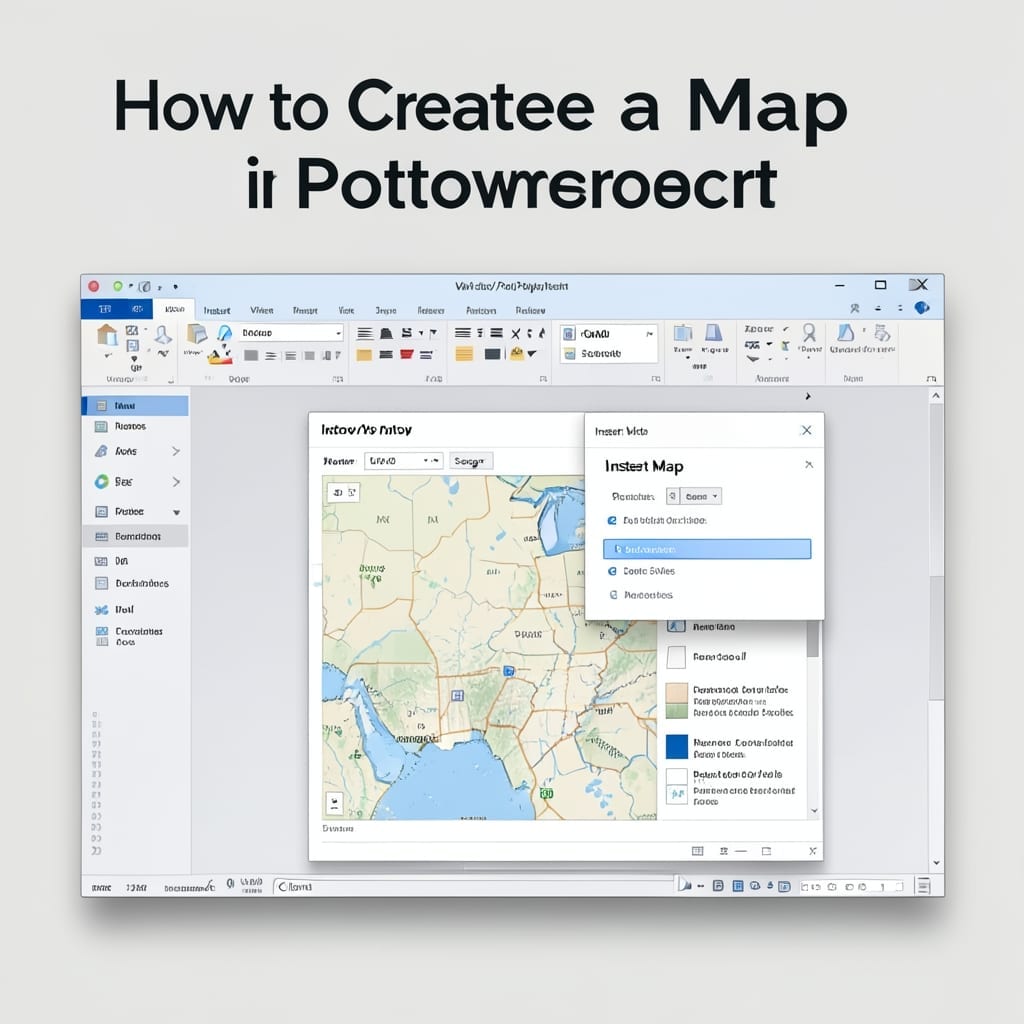Click the down arrow under the style list

pyautogui.click(x=814, y=811)
